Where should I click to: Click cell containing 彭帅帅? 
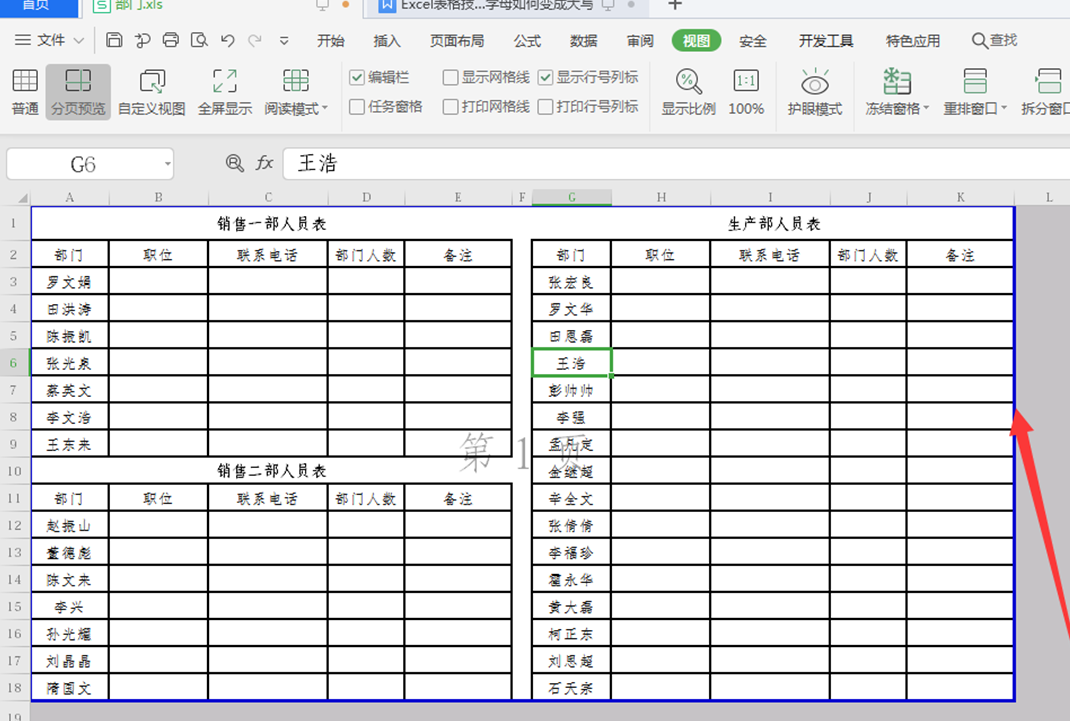coord(572,390)
